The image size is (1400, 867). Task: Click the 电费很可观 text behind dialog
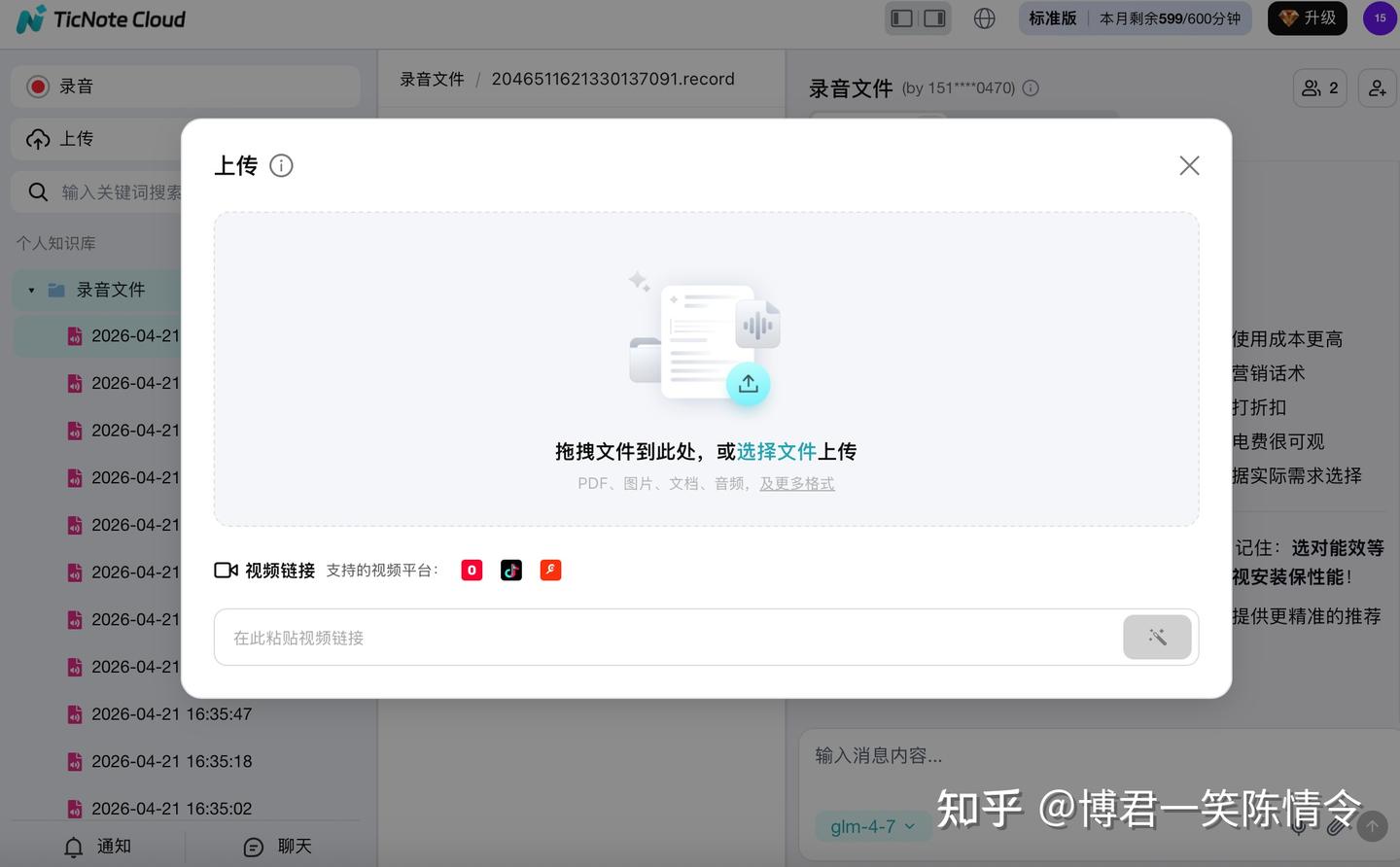click(1278, 441)
